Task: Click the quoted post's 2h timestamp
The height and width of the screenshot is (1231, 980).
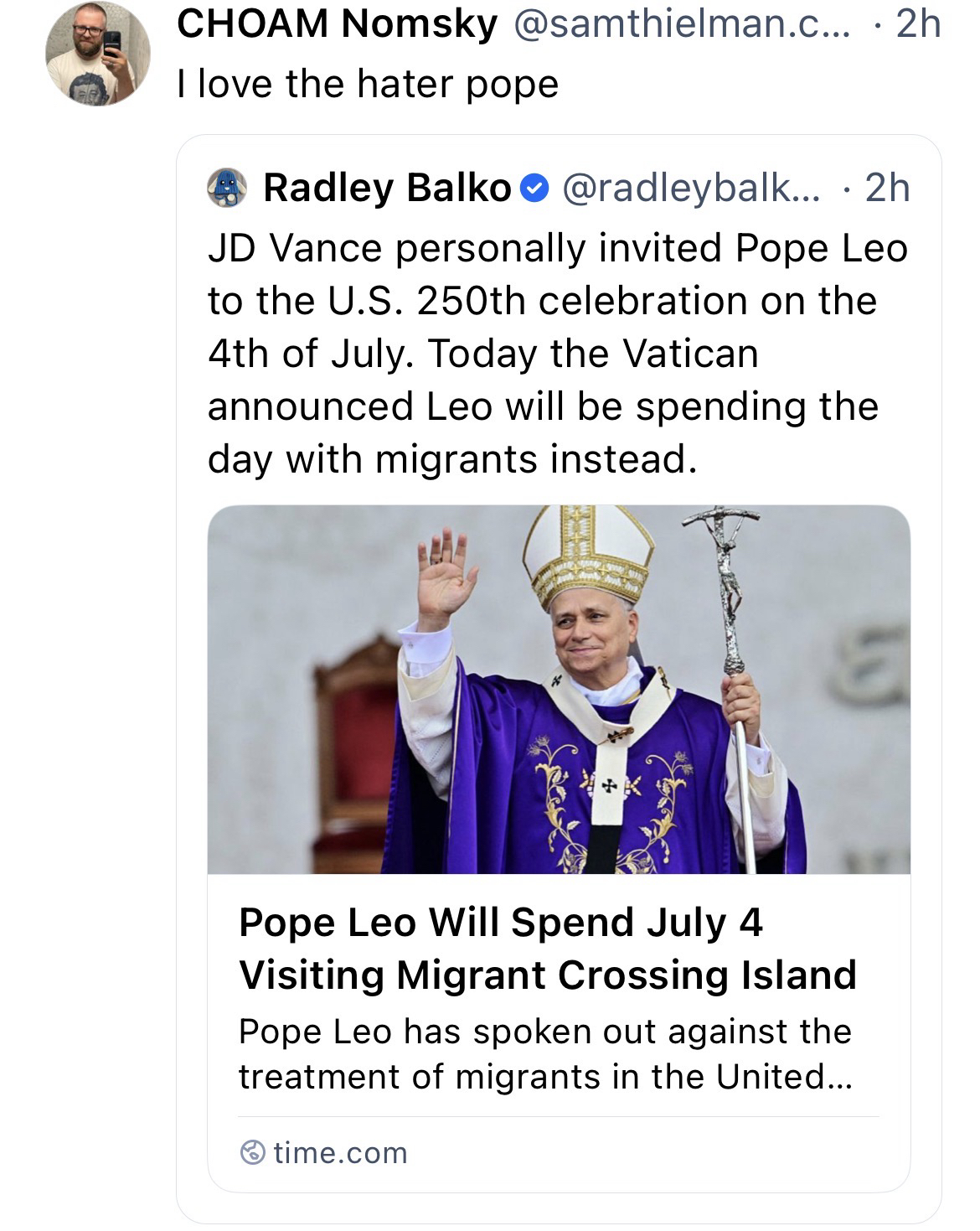Action: (x=887, y=188)
